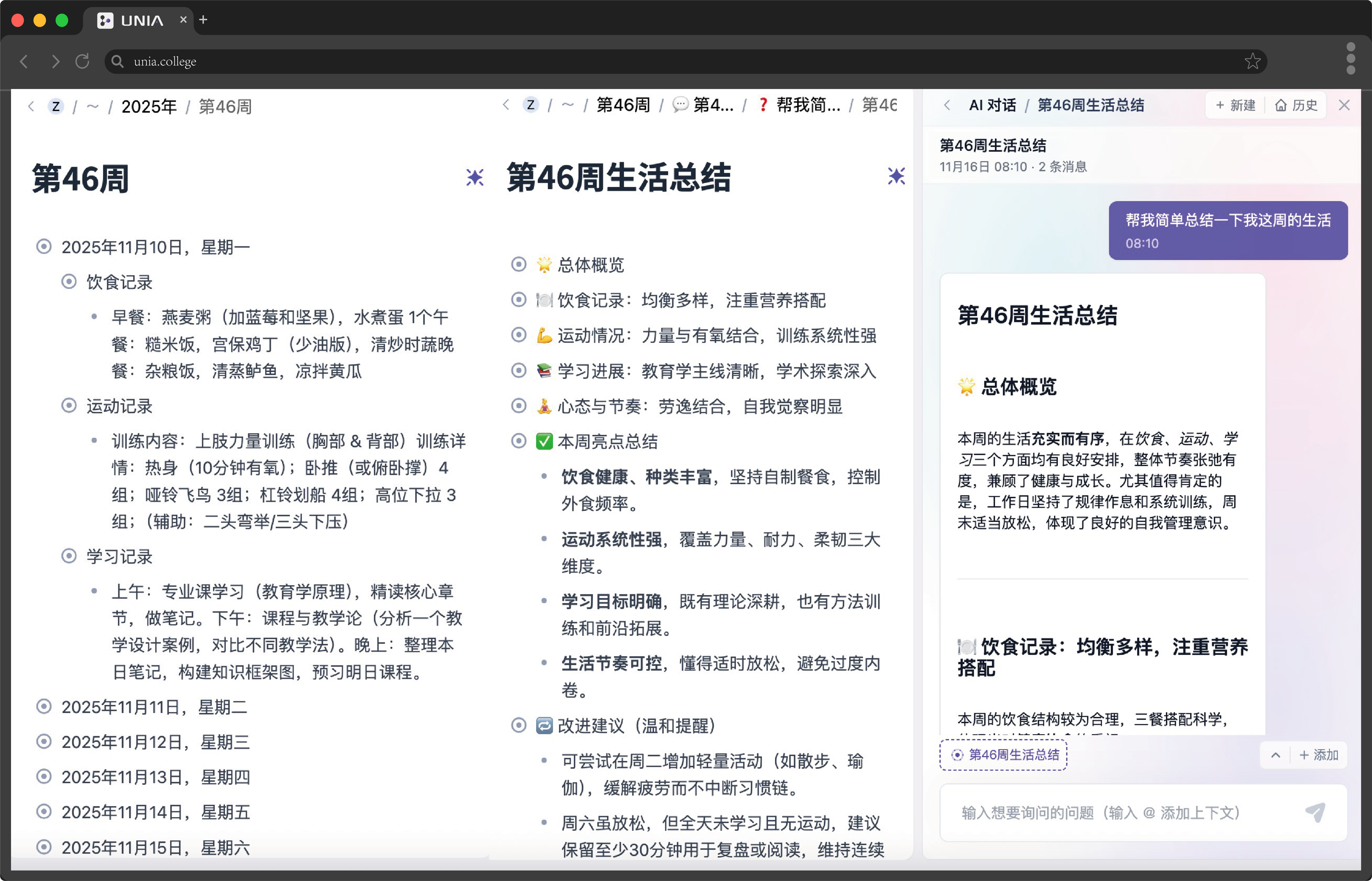Bookmark this page with the star icon
Image resolution: width=1372 pixels, height=881 pixels.
point(1253,61)
